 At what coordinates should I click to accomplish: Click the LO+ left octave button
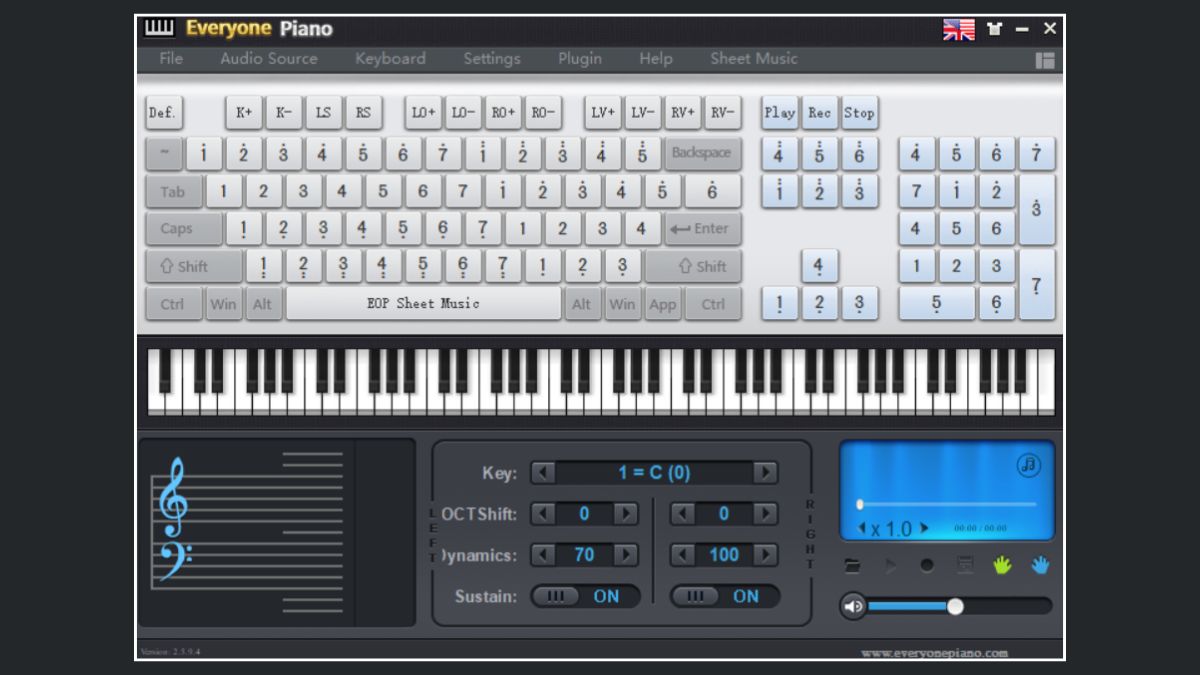coord(423,113)
